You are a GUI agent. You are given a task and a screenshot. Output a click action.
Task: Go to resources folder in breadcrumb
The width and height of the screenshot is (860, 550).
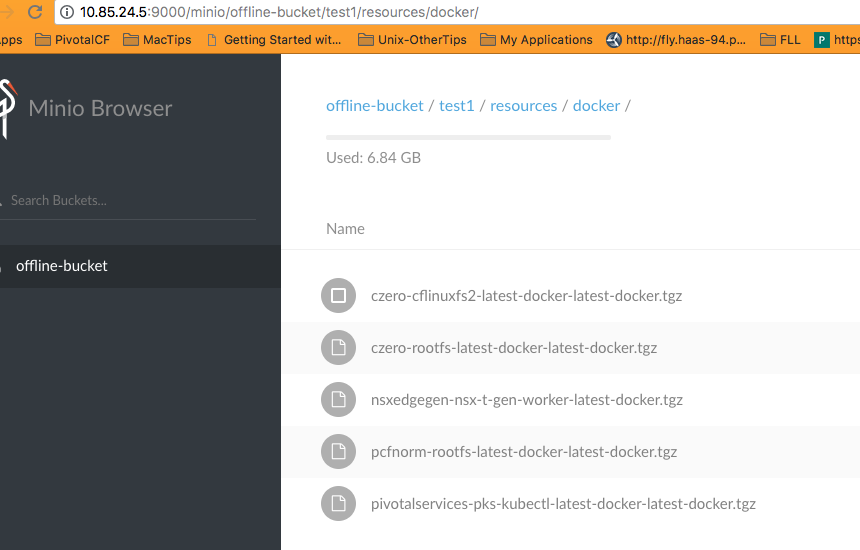click(523, 105)
